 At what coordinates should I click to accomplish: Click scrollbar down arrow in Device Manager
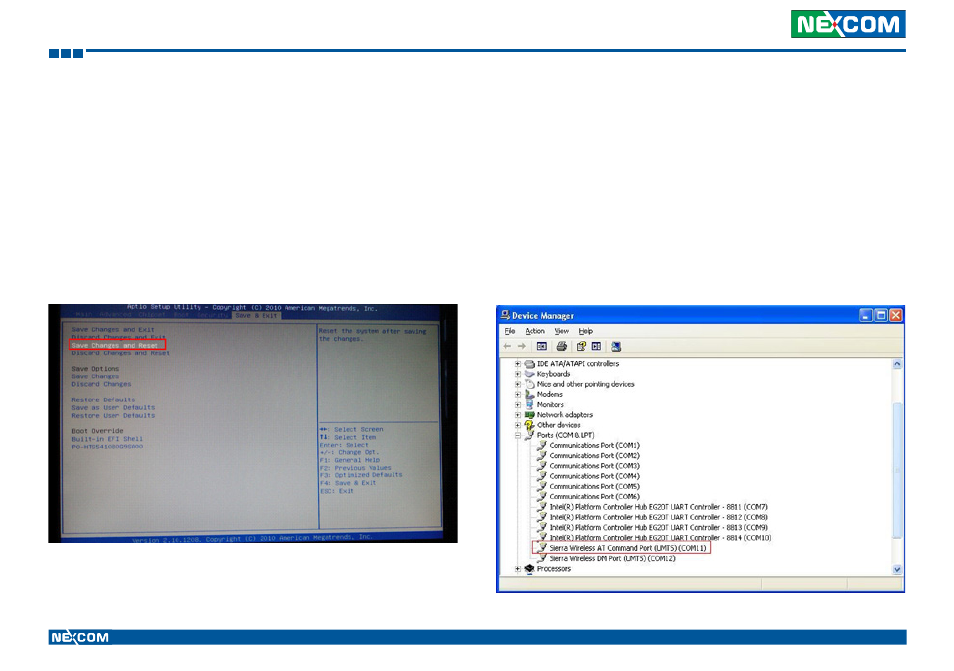(x=897, y=569)
